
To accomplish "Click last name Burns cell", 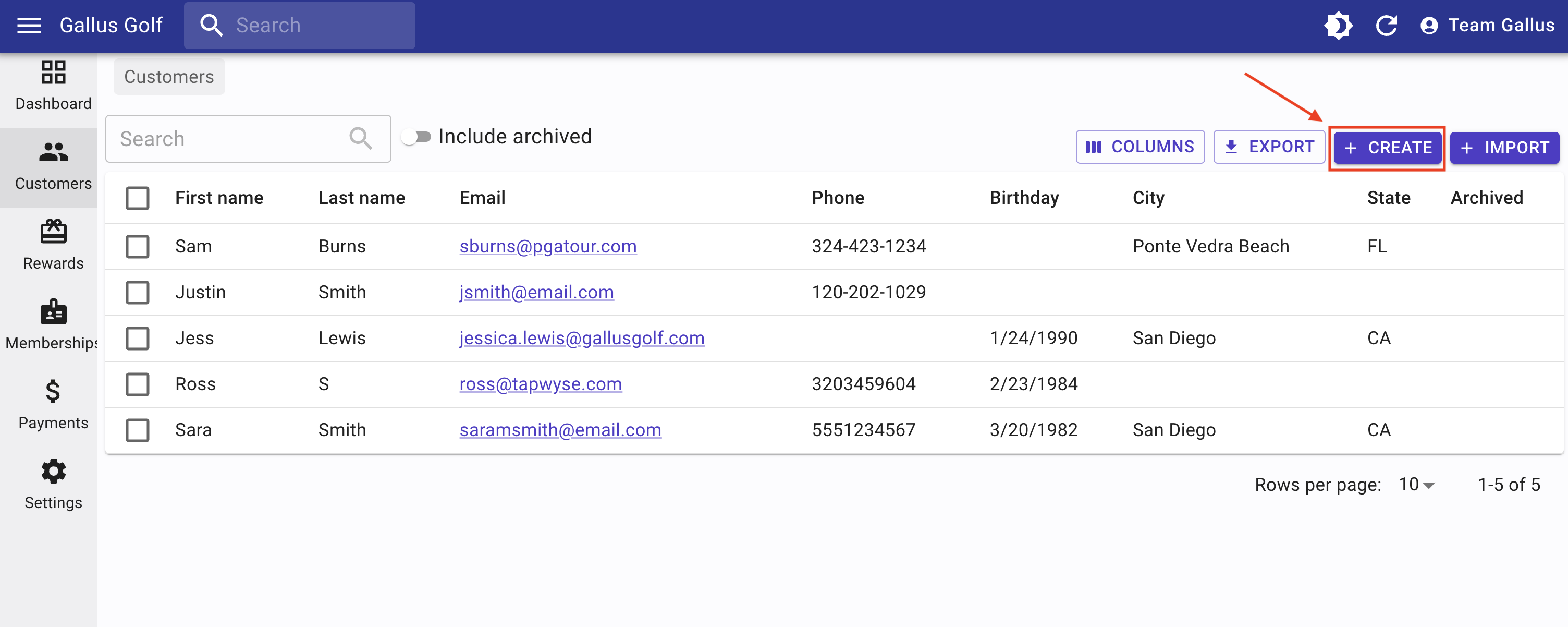I will [342, 246].
